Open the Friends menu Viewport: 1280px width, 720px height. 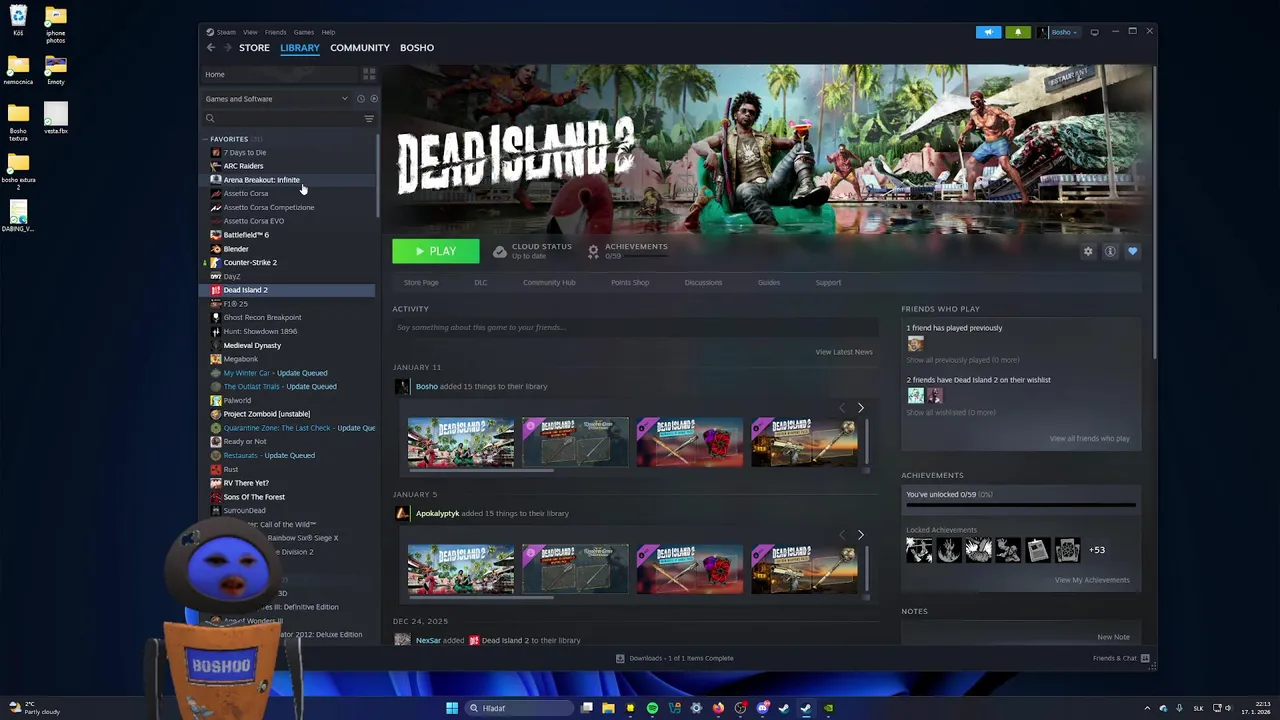[275, 32]
